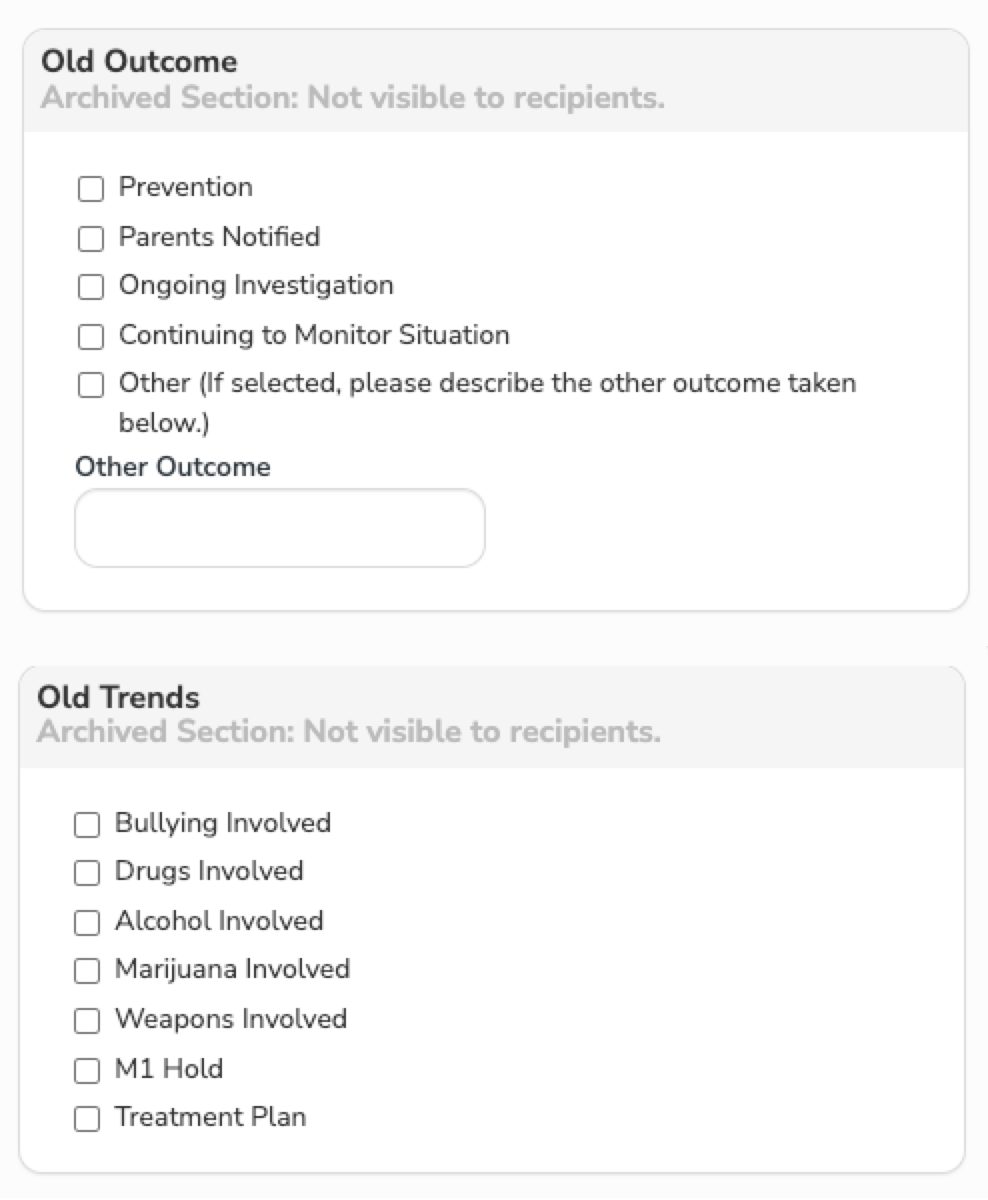Click the Old Outcome section title
Viewport: 988px width, 1200px height.
[139, 62]
